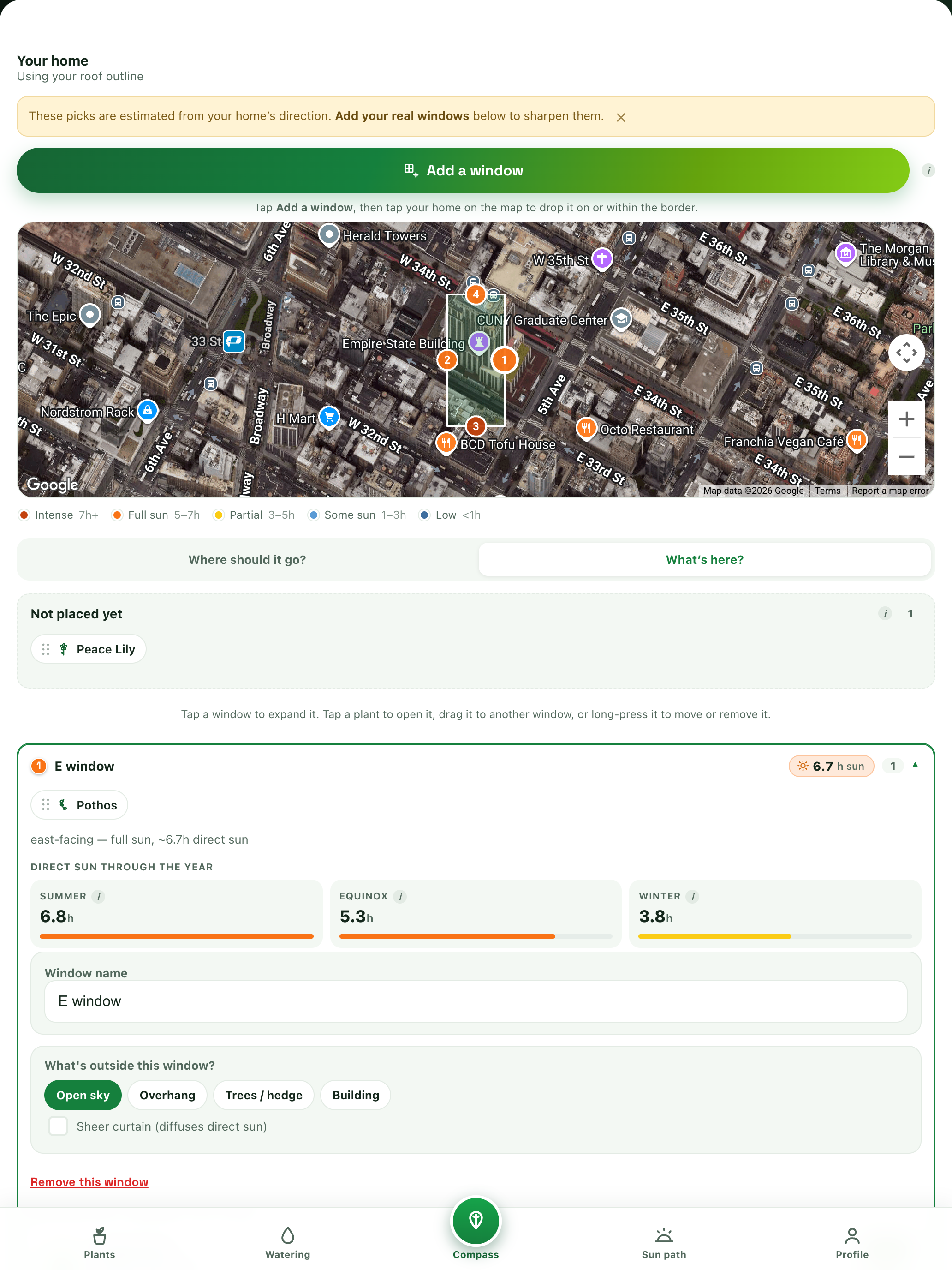952x1270 pixels.
Task: Open the Summer info icon
Action: tap(99, 897)
